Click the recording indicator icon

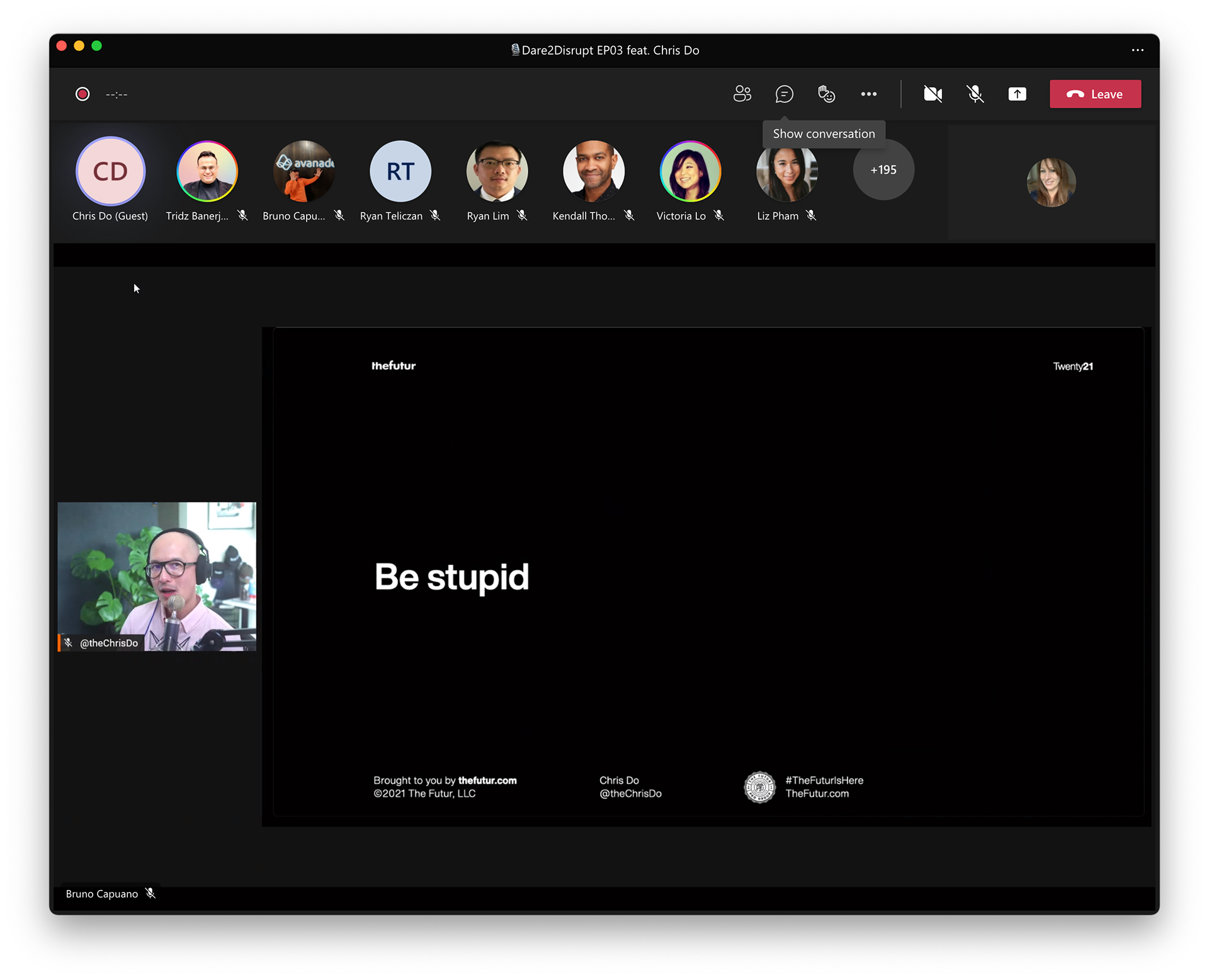[x=82, y=94]
